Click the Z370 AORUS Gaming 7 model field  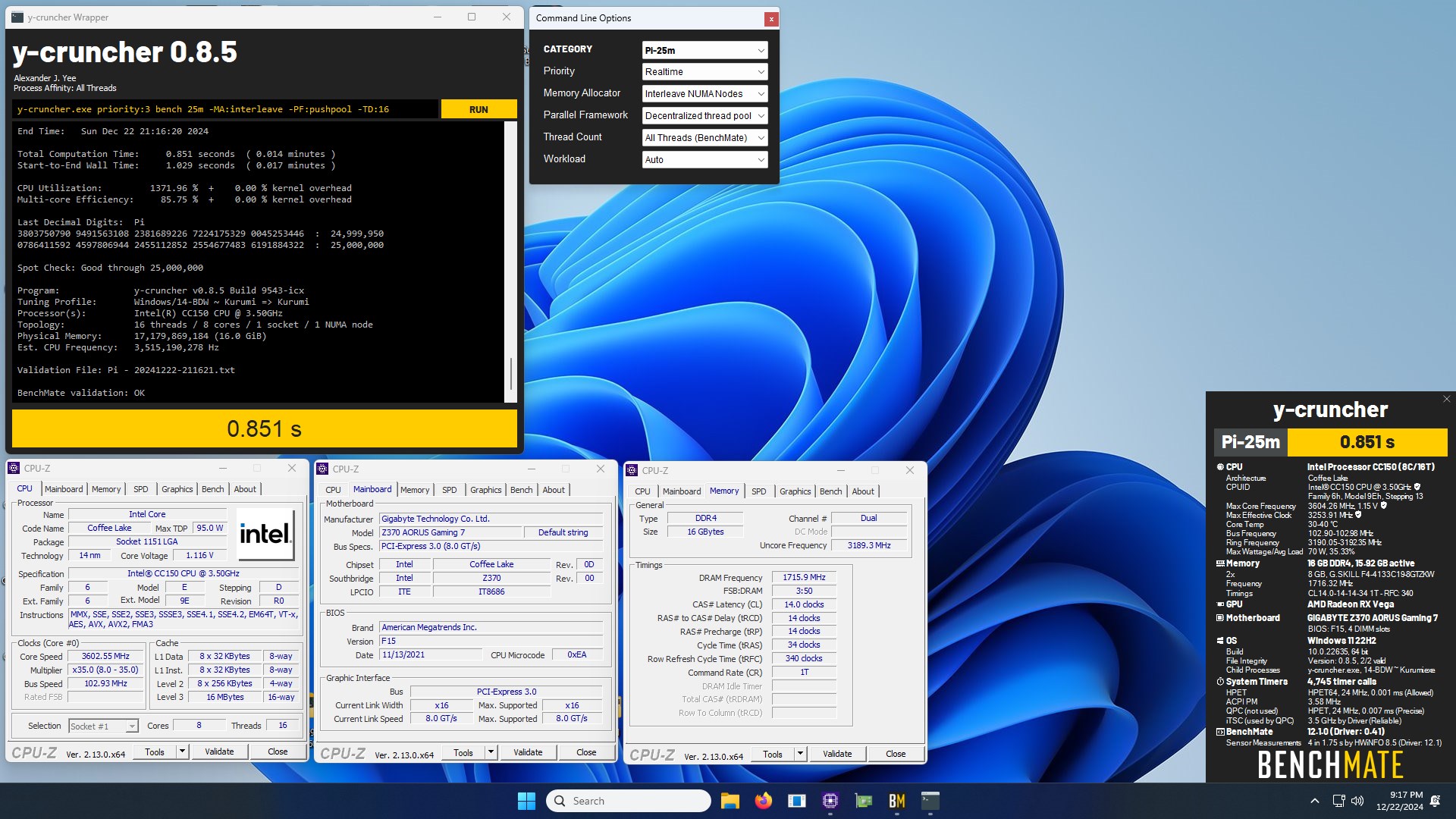(x=451, y=532)
